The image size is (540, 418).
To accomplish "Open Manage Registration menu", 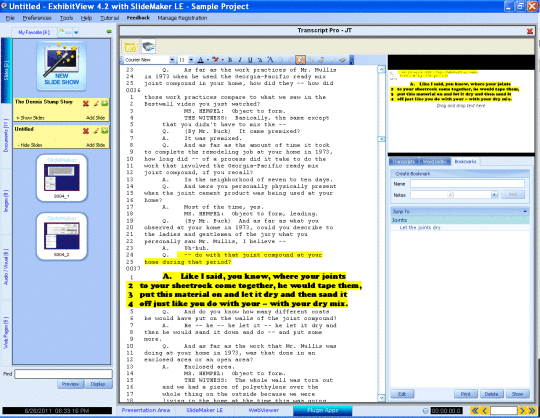I will click(x=182, y=18).
